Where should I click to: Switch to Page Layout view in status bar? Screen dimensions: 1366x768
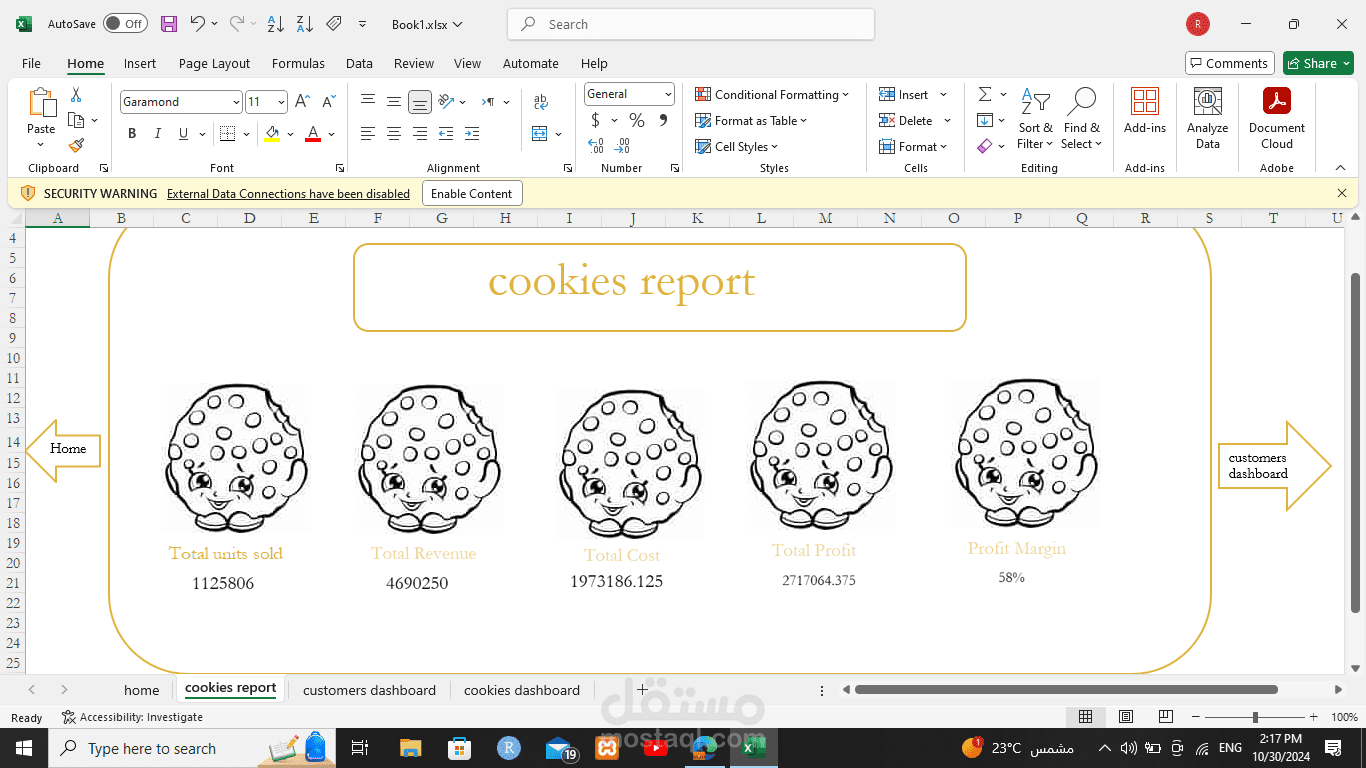pyautogui.click(x=1126, y=717)
